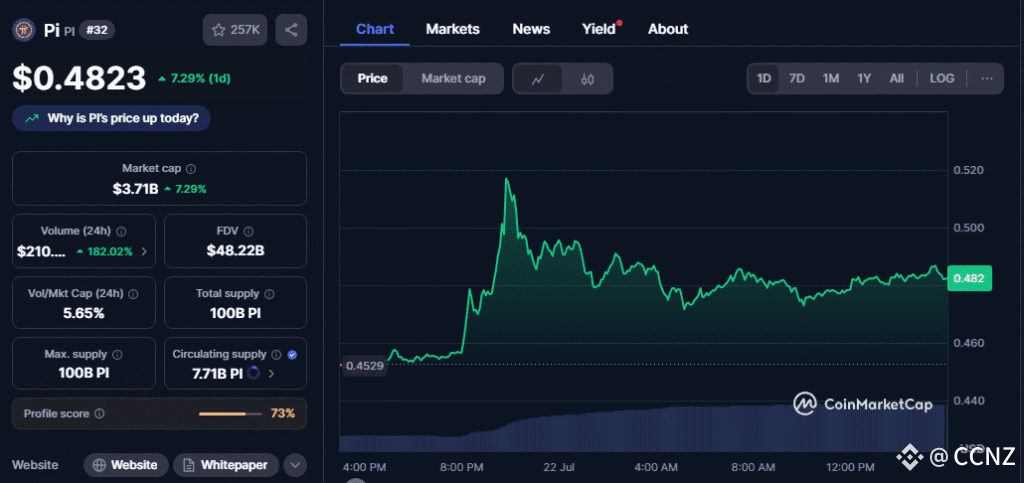The image size is (1024, 483).
Task: Show Market cap info tooltip icon
Action: pyautogui.click(x=191, y=168)
